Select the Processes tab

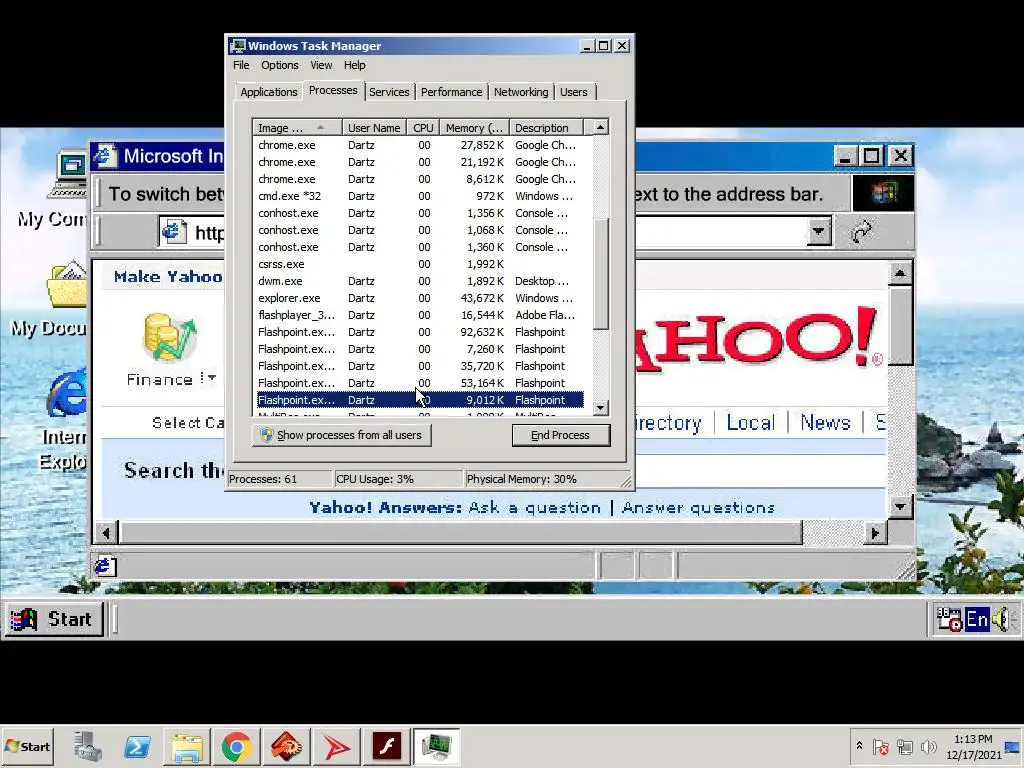point(333,91)
